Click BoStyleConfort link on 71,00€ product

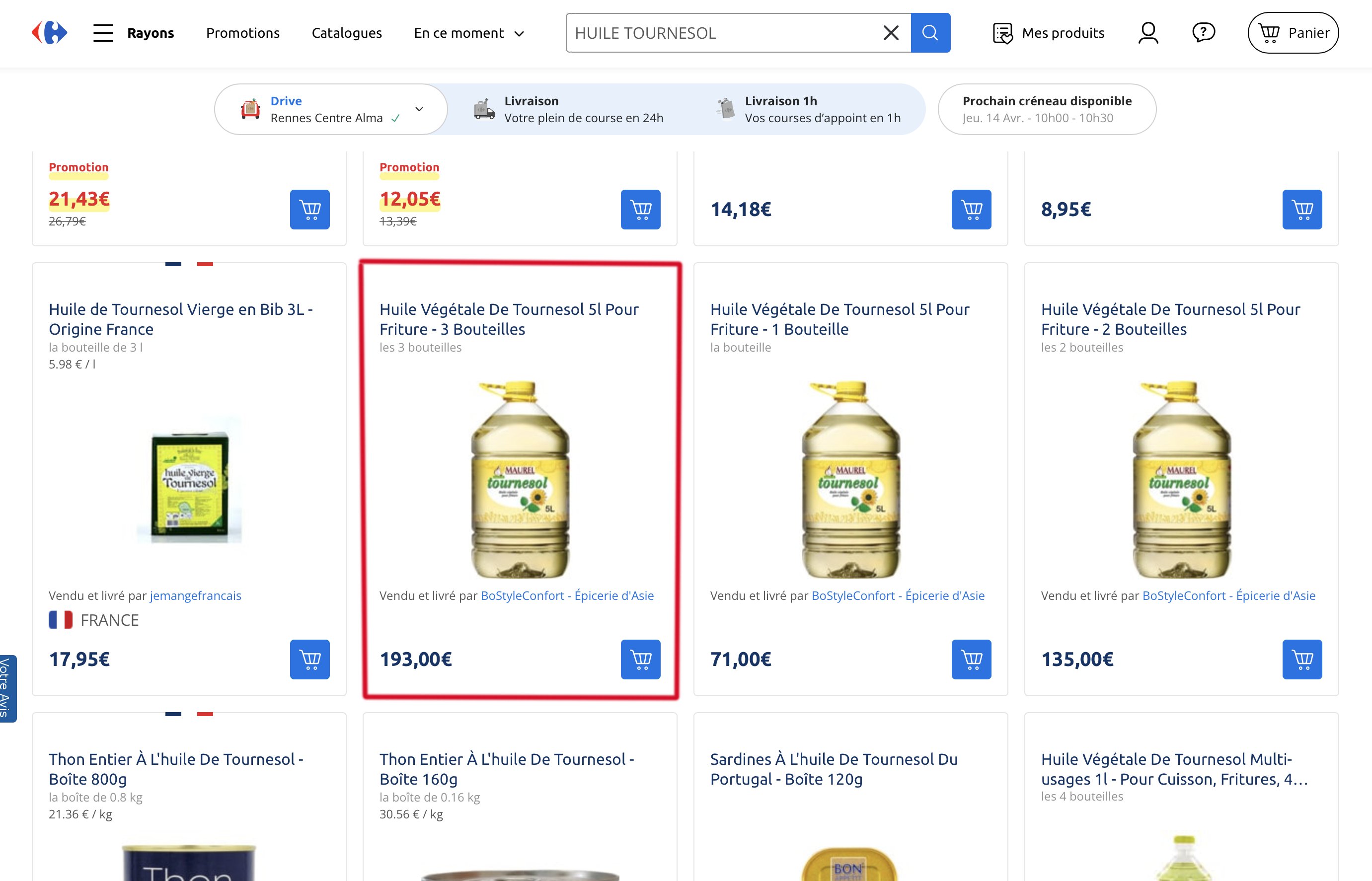pyautogui.click(x=898, y=595)
